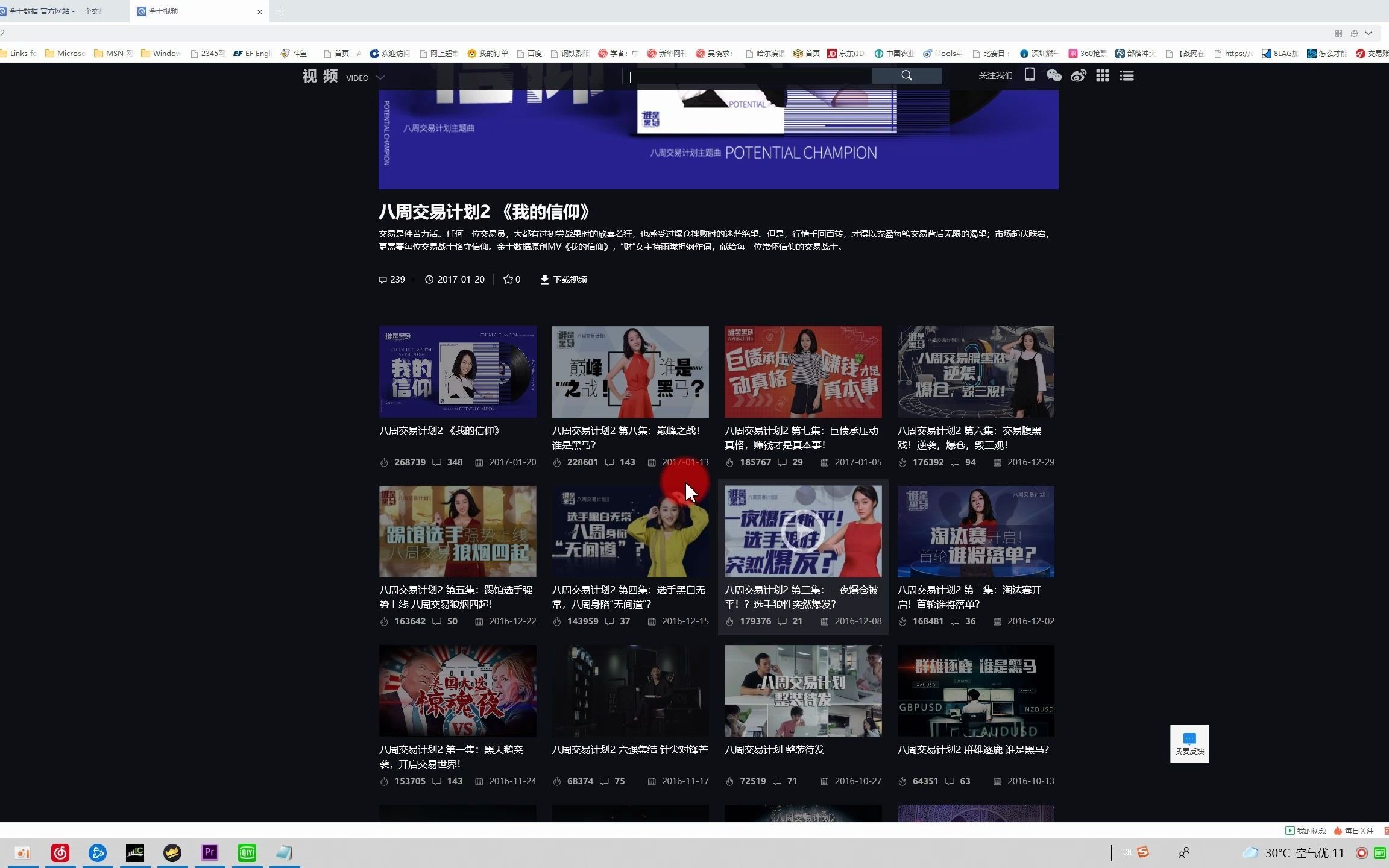The height and width of the screenshot is (868, 1389).
Task: Expand the VIDEO dropdown chevron
Action: [x=380, y=78]
